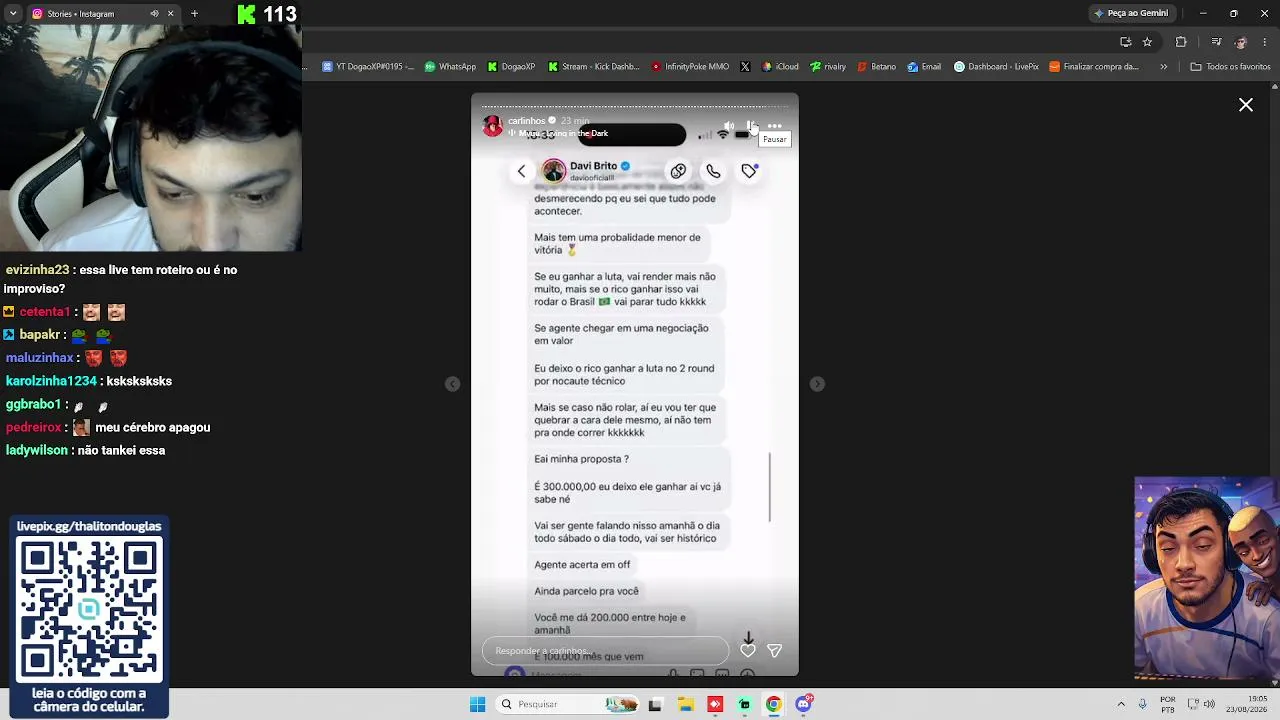Expand the tab search dropdown arrow
This screenshot has width=1280, height=720.
coord(13,14)
